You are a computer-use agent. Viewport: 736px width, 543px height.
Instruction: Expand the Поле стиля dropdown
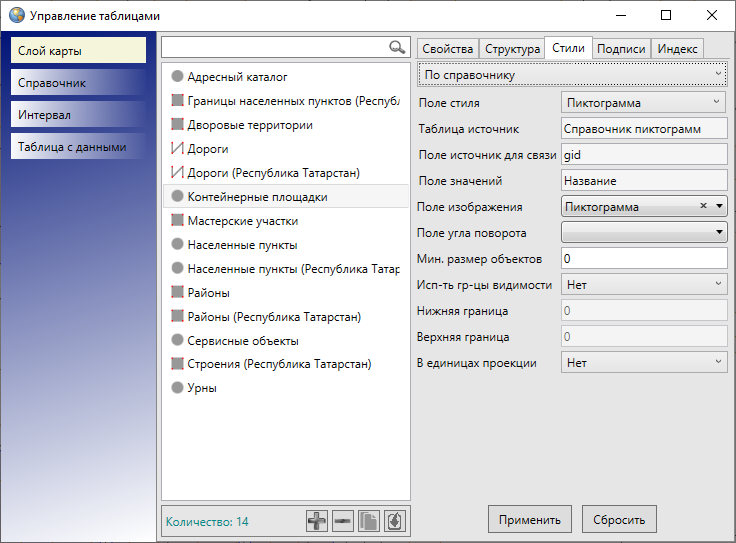[x=643, y=102]
